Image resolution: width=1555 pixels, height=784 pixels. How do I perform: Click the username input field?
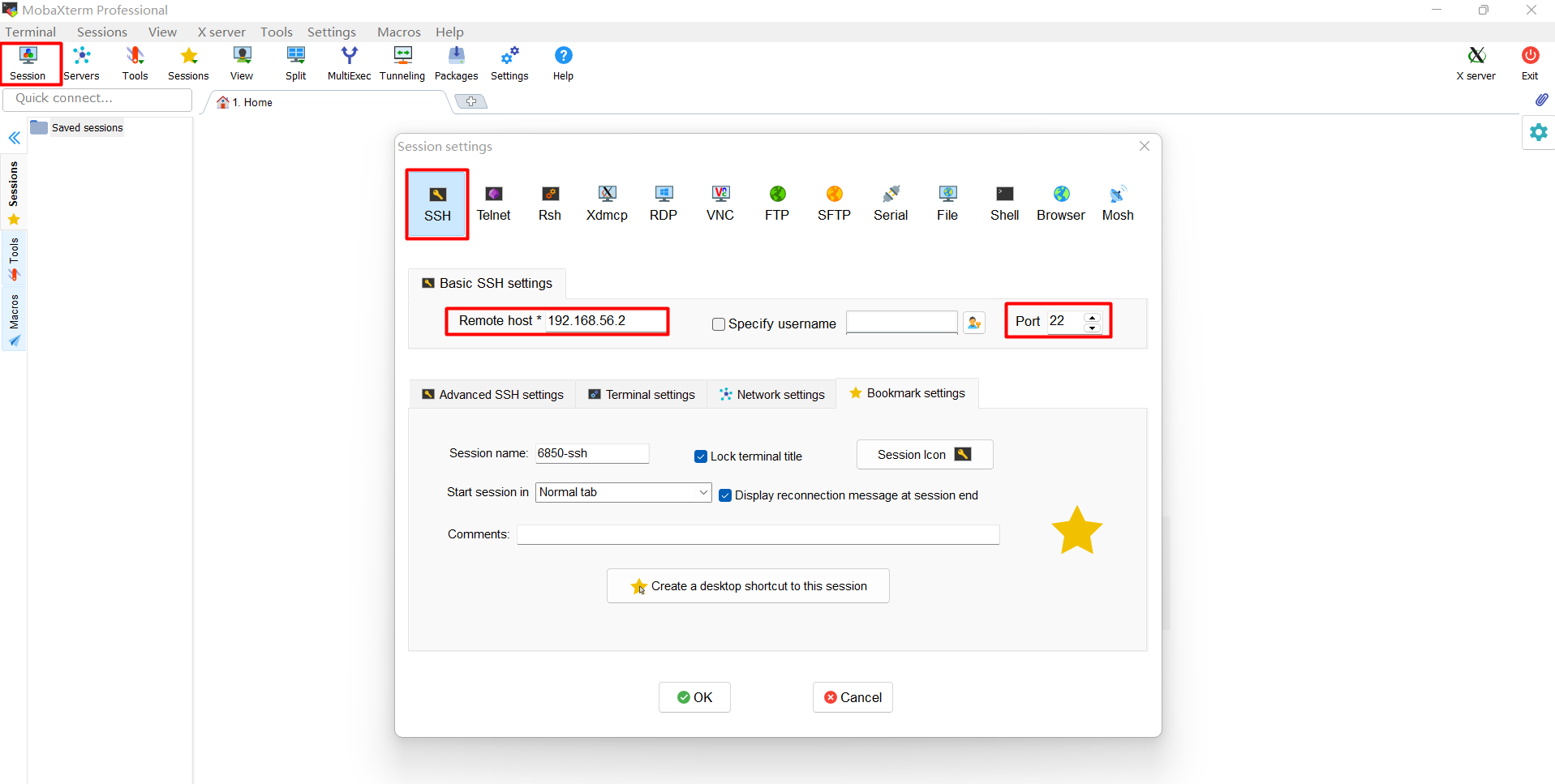click(902, 322)
